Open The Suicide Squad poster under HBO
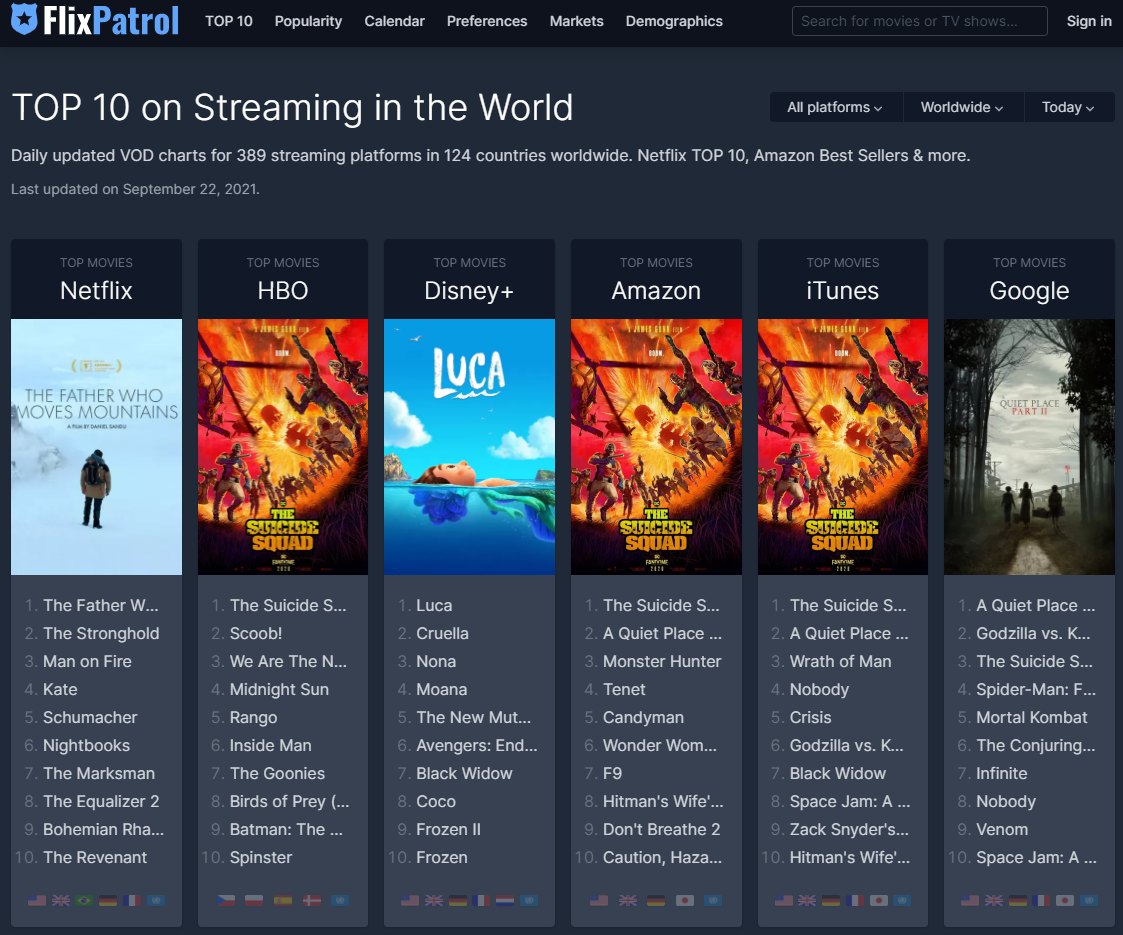The image size is (1123, 935). tap(283, 447)
